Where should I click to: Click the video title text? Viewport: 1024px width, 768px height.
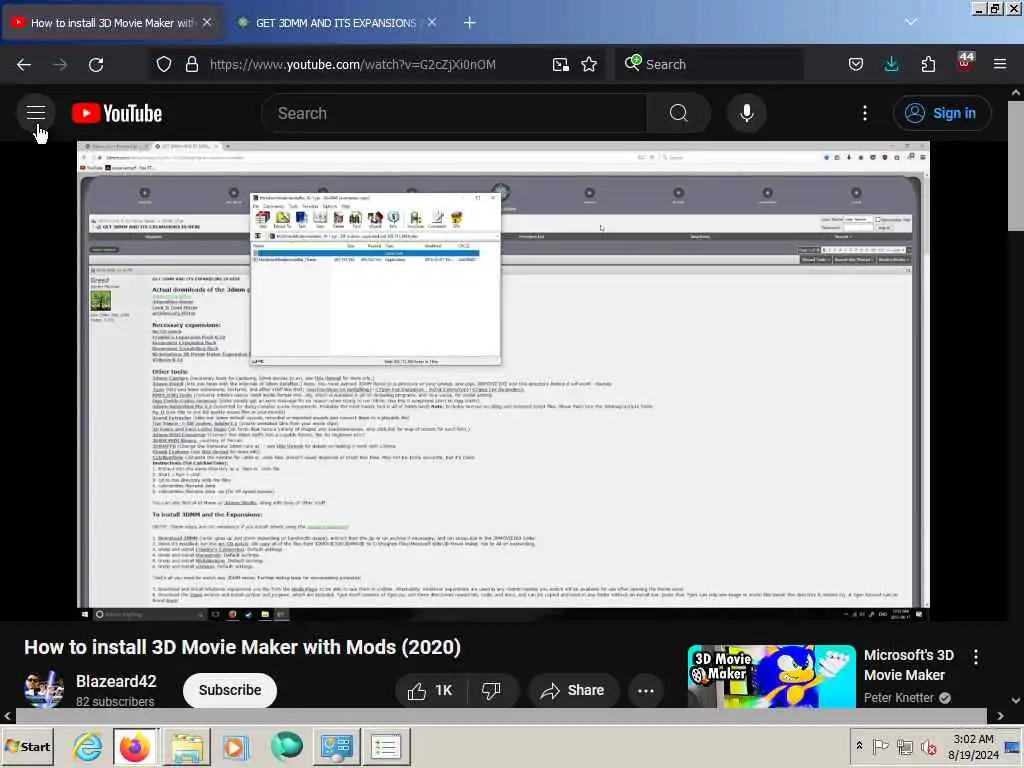coord(242,647)
